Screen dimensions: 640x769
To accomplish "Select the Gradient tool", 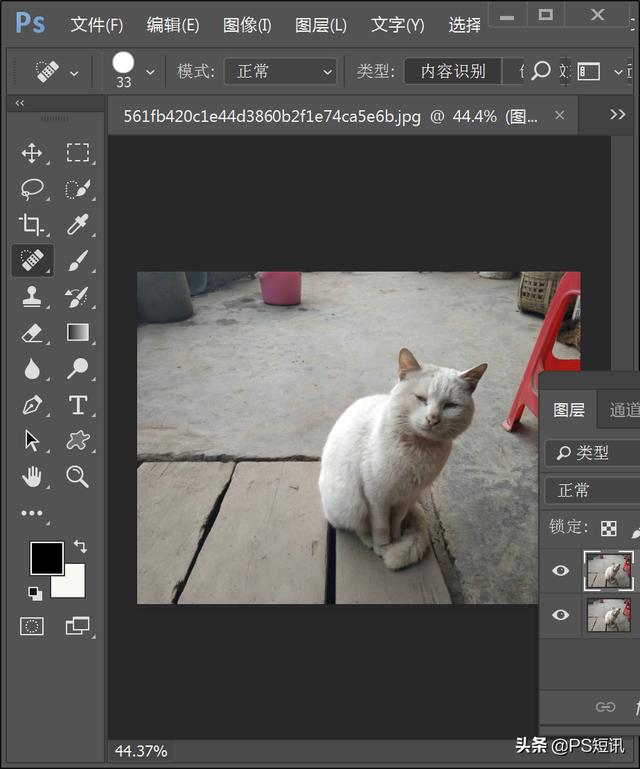I will 78,332.
